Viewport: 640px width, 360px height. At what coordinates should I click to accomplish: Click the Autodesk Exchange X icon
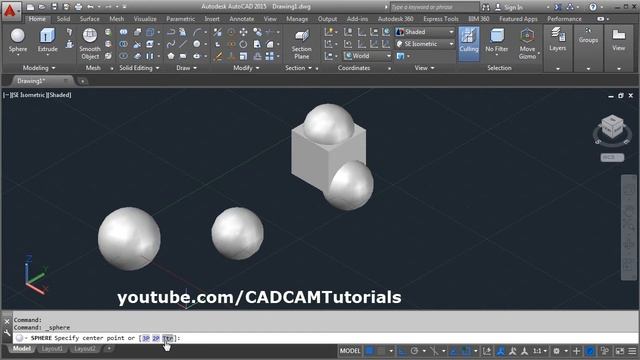point(558,7)
